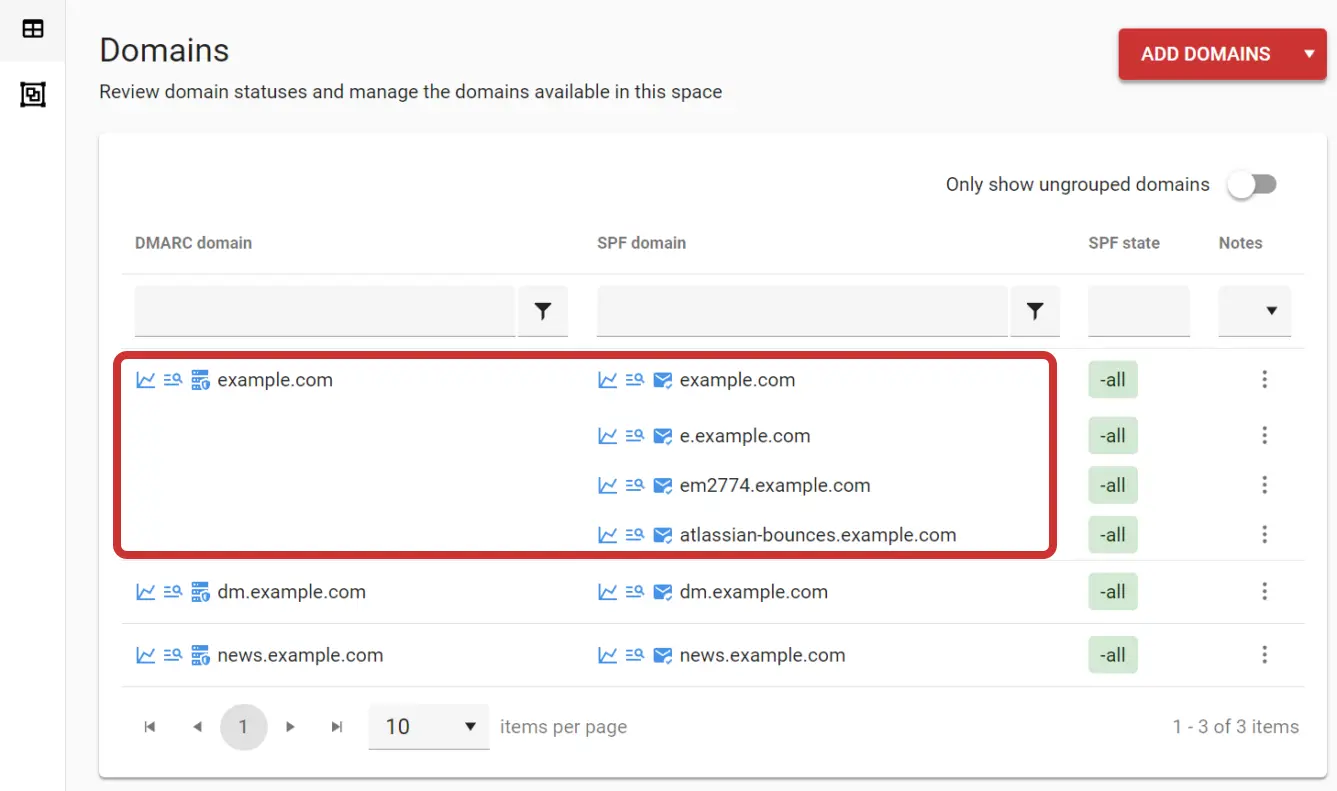1337x791 pixels.
Task: Click the ADD DOMAINS button
Action: (x=1205, y=54)
